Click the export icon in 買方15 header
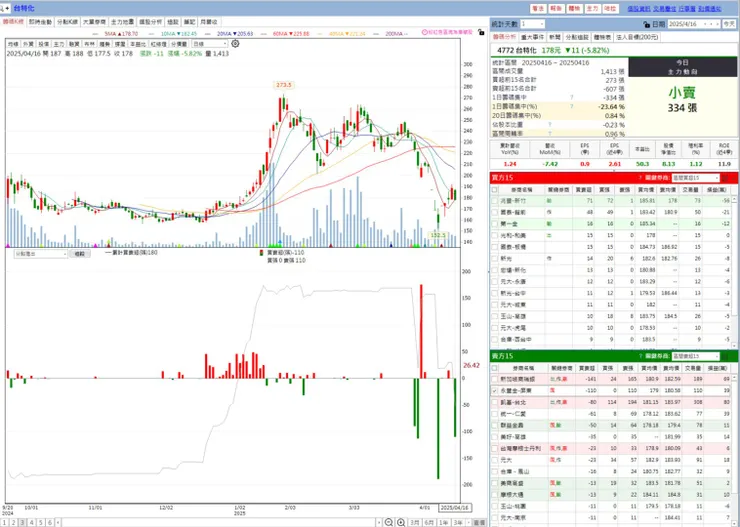 (x=726, y=178)
